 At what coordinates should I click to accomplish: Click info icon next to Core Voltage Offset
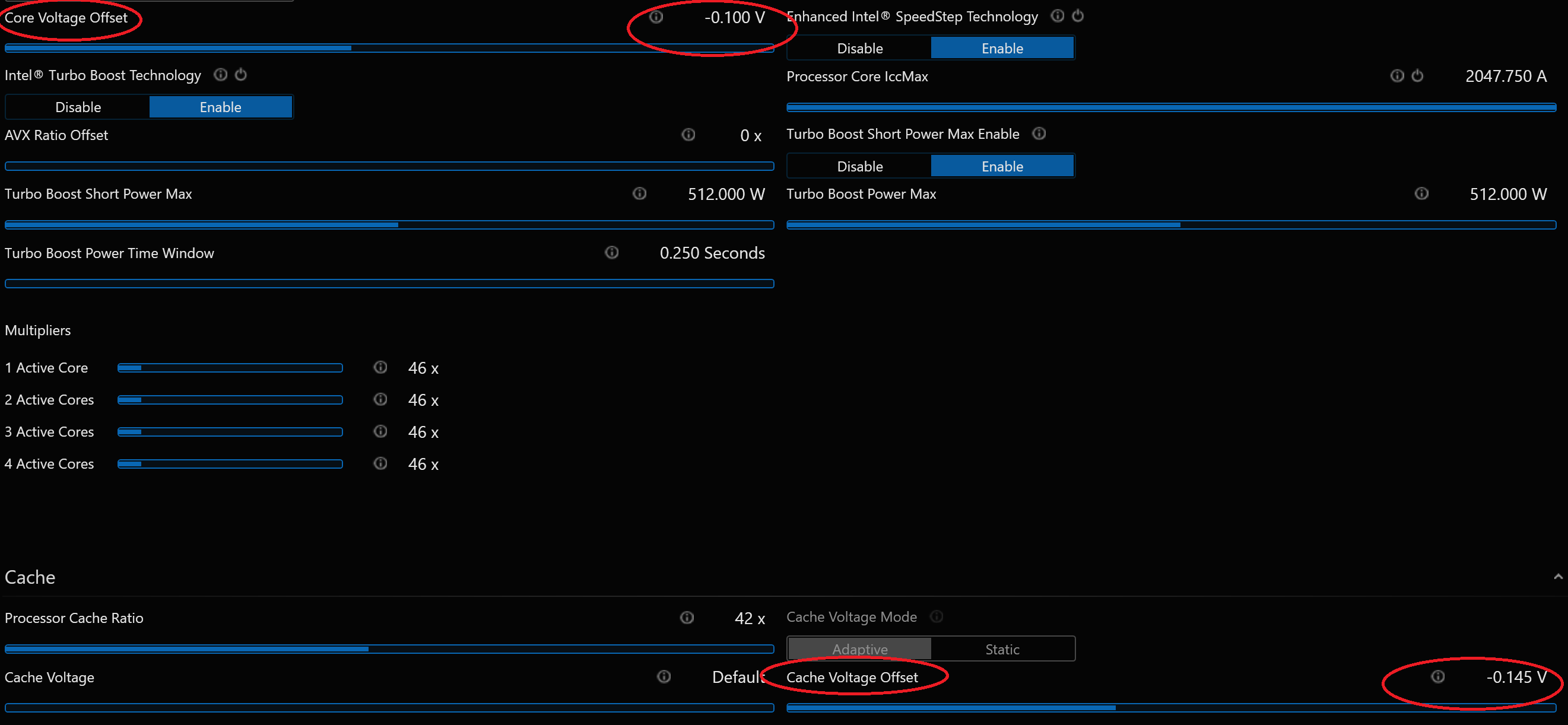(656, 17)
